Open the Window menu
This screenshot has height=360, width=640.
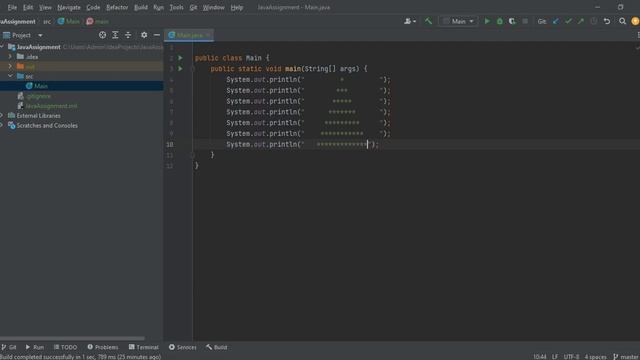click(213, 7)
